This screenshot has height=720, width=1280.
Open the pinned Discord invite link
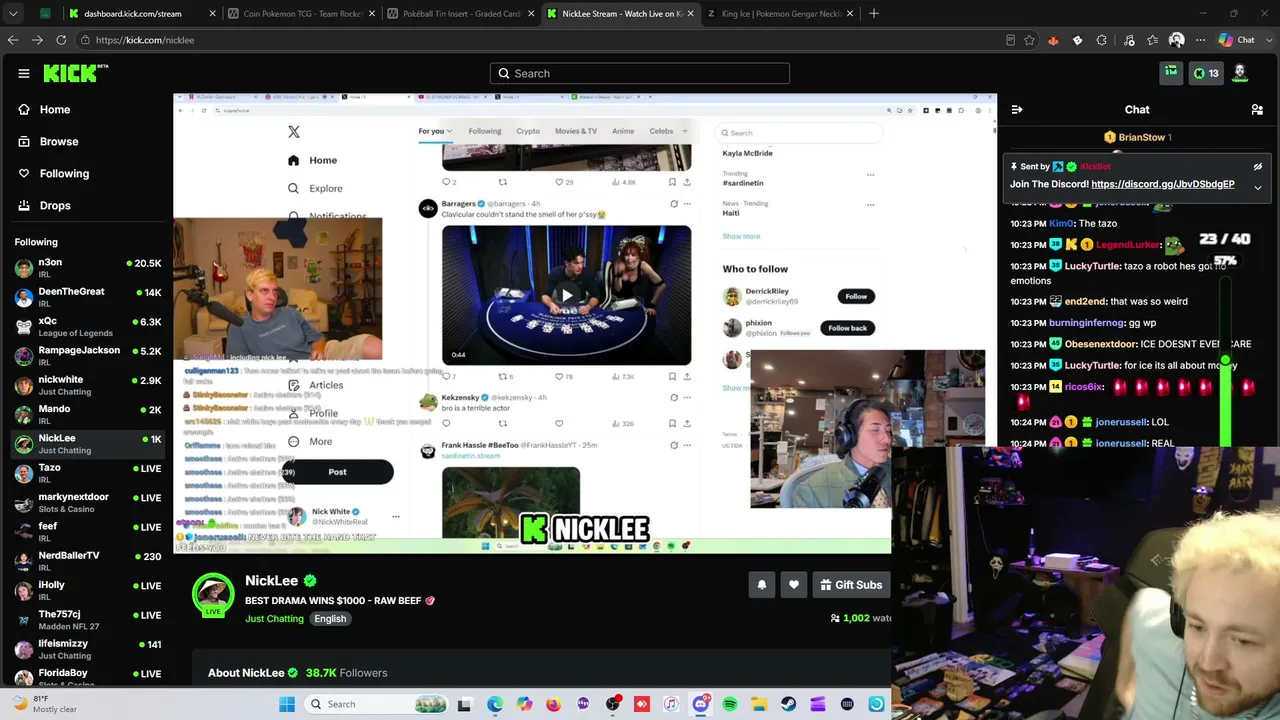pyautogui.click(x=1163, y=184)
